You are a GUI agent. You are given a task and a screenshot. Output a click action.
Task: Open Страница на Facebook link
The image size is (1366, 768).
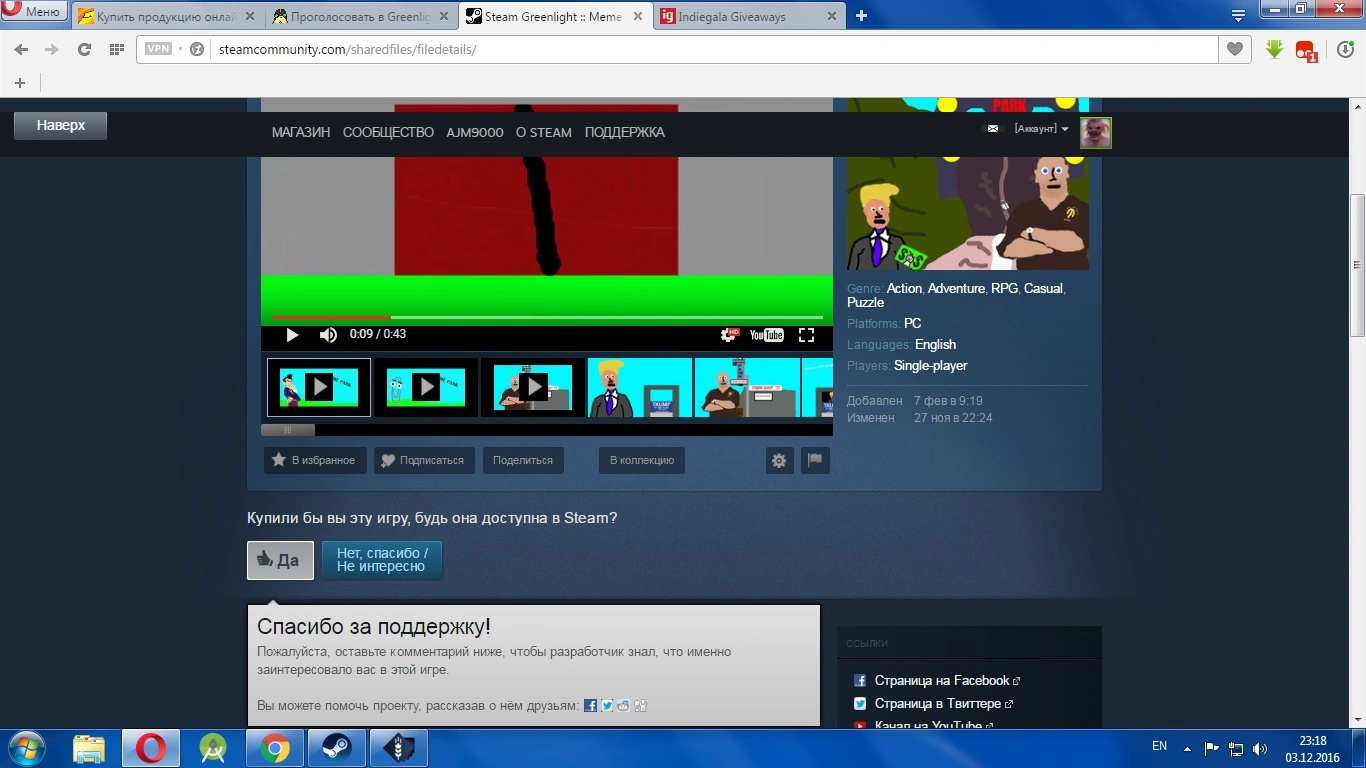click(x=940, y=681)
